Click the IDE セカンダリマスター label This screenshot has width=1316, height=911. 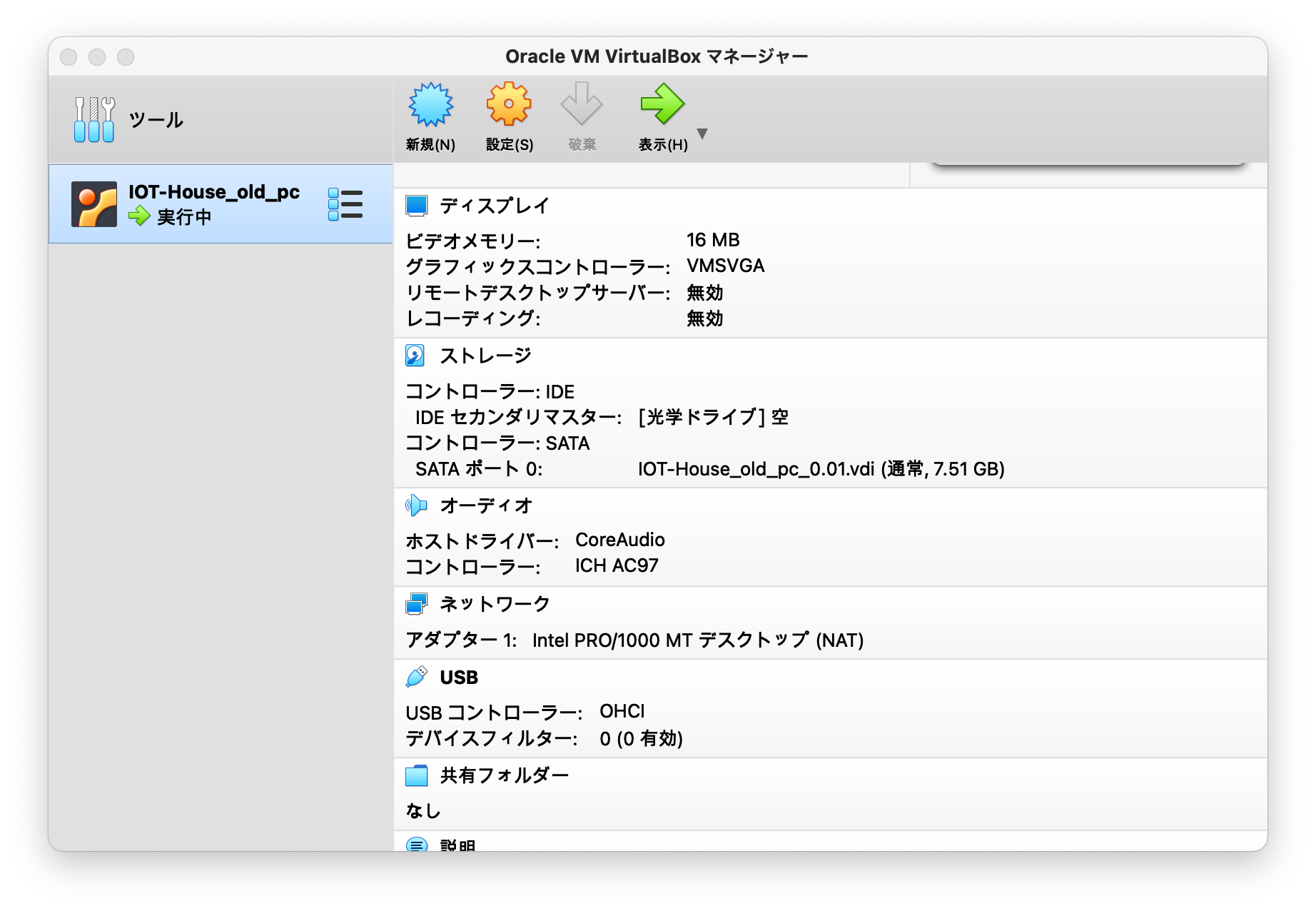point(518,417)
